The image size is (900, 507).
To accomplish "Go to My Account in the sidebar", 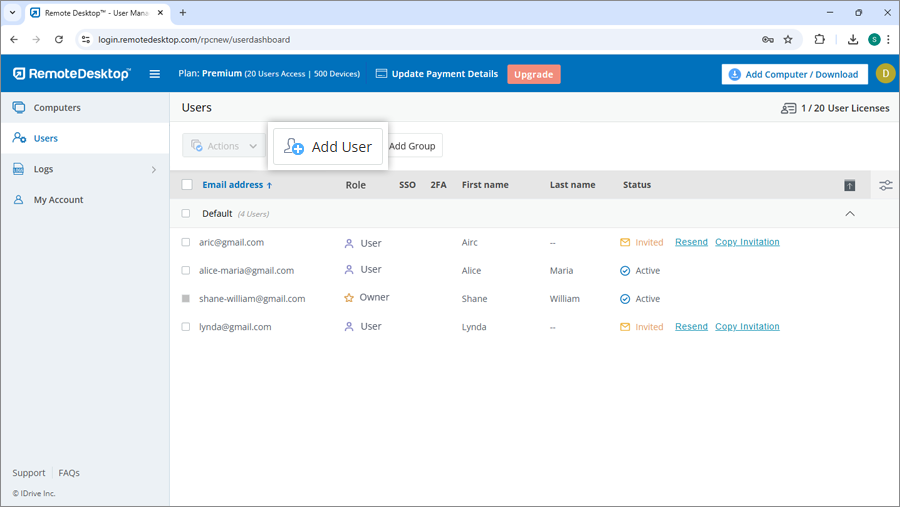I will (x=58, y=200).
